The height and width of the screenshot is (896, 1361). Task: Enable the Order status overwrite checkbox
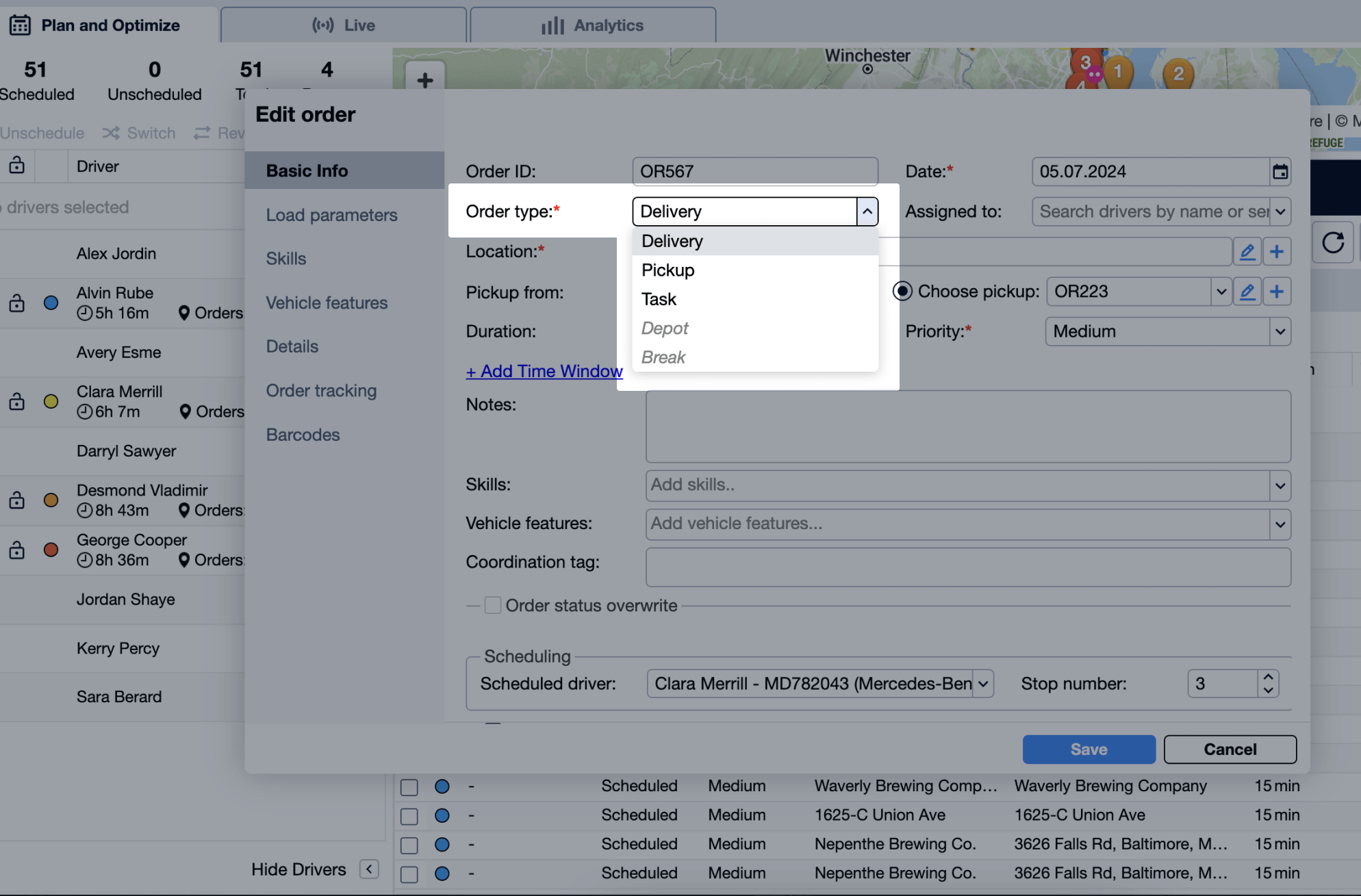[x=493, y=605]
